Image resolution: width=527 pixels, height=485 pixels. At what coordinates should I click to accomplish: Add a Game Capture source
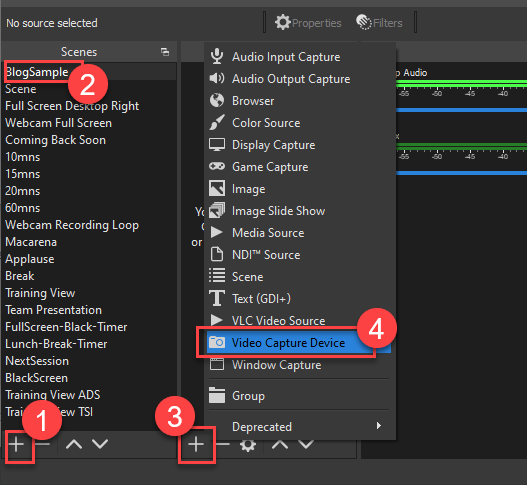(x=299, y=167)
